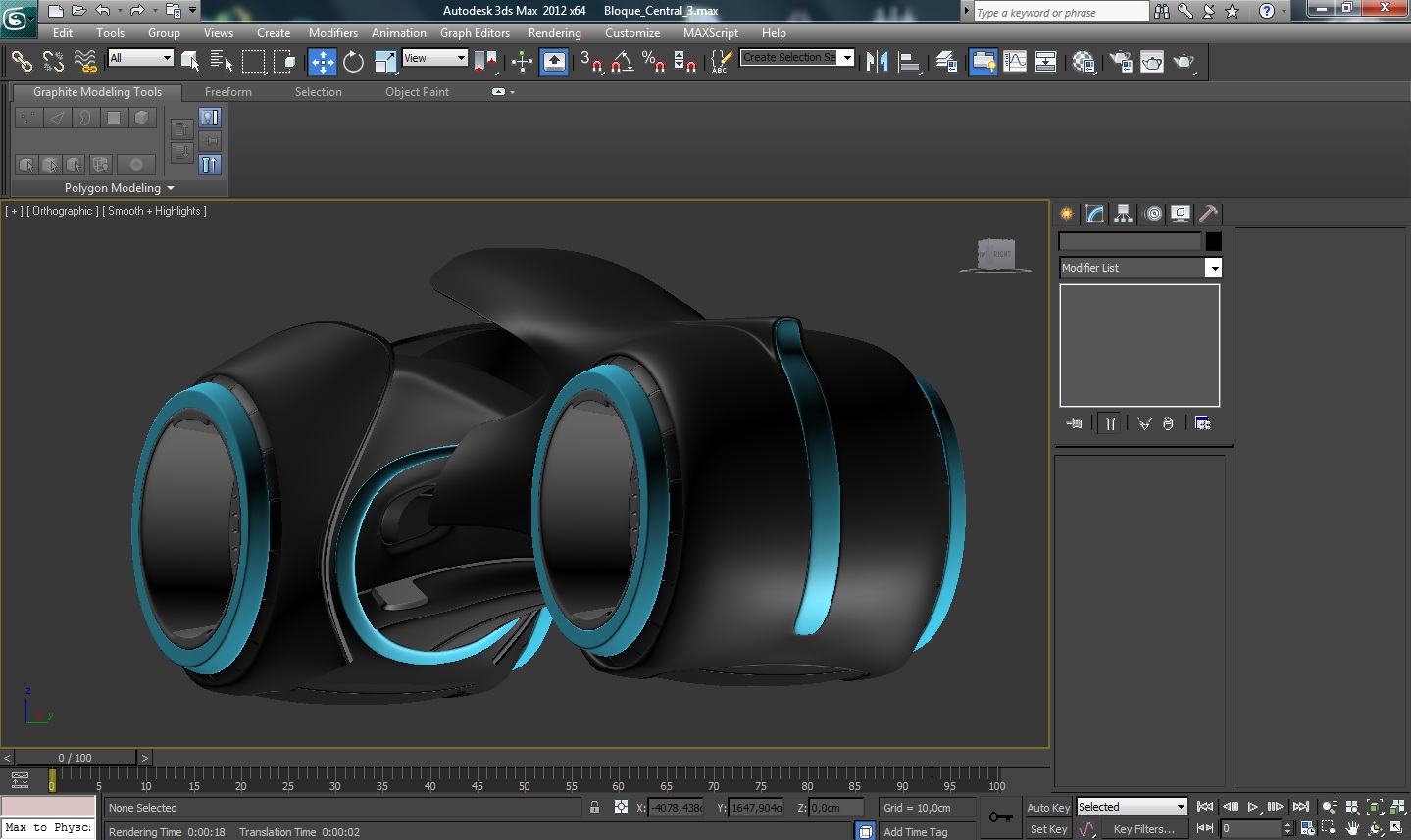Click the Mirror tool icon
The width and height of the screenshot is (1411, 840).
877,62
